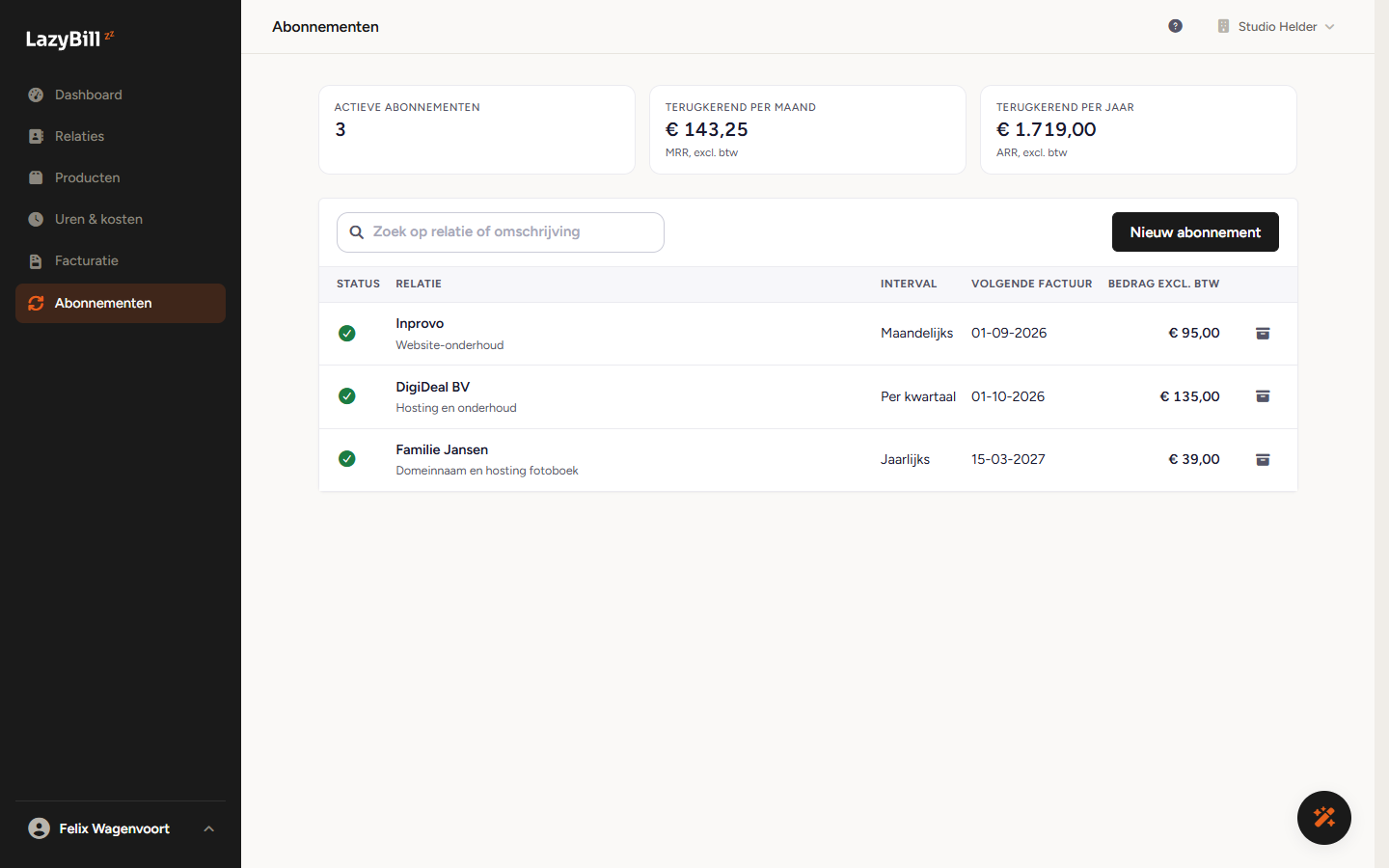
Task: Click the Hosting en onderhoud description
Action: (456, 408)
